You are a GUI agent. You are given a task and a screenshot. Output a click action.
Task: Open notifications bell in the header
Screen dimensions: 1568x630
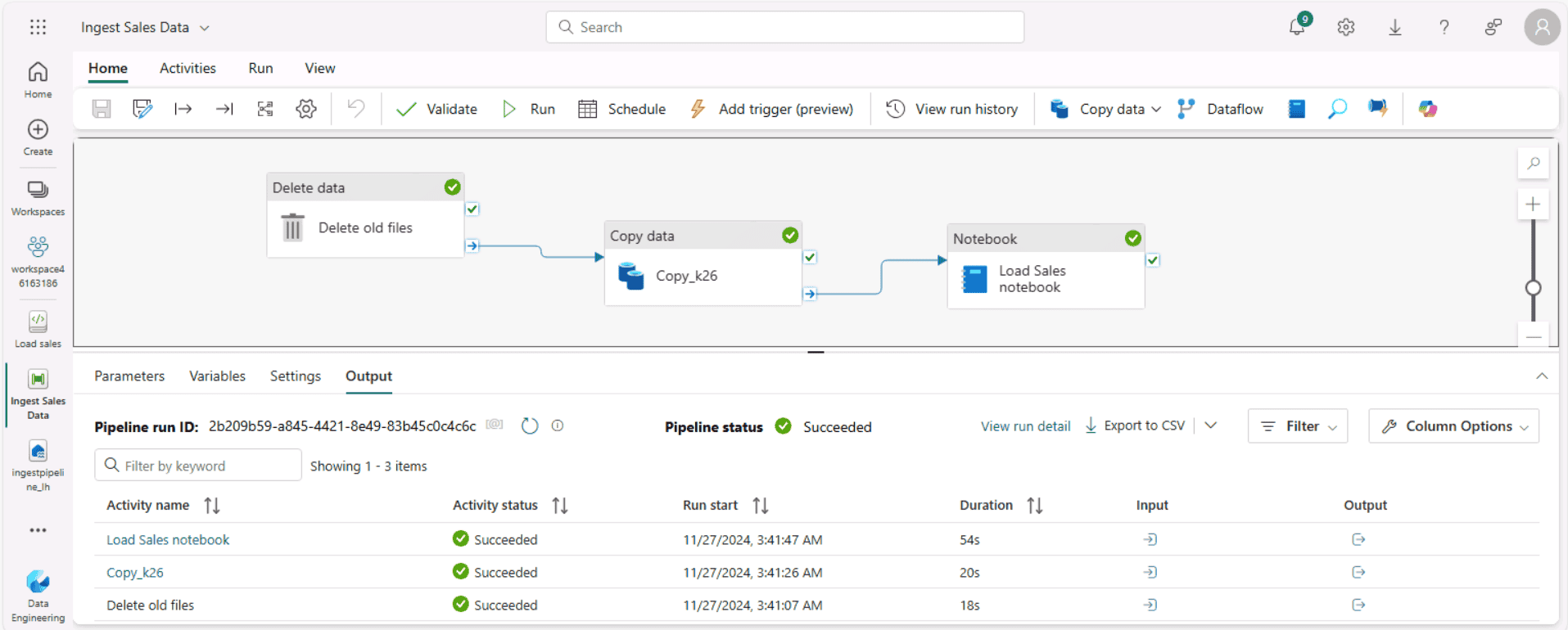click(x=1297, y=27)
